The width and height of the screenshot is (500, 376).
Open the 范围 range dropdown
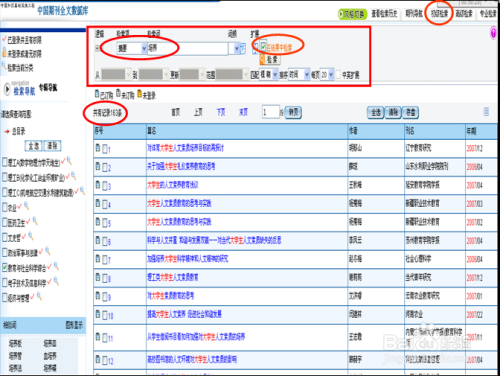(232, 75)
